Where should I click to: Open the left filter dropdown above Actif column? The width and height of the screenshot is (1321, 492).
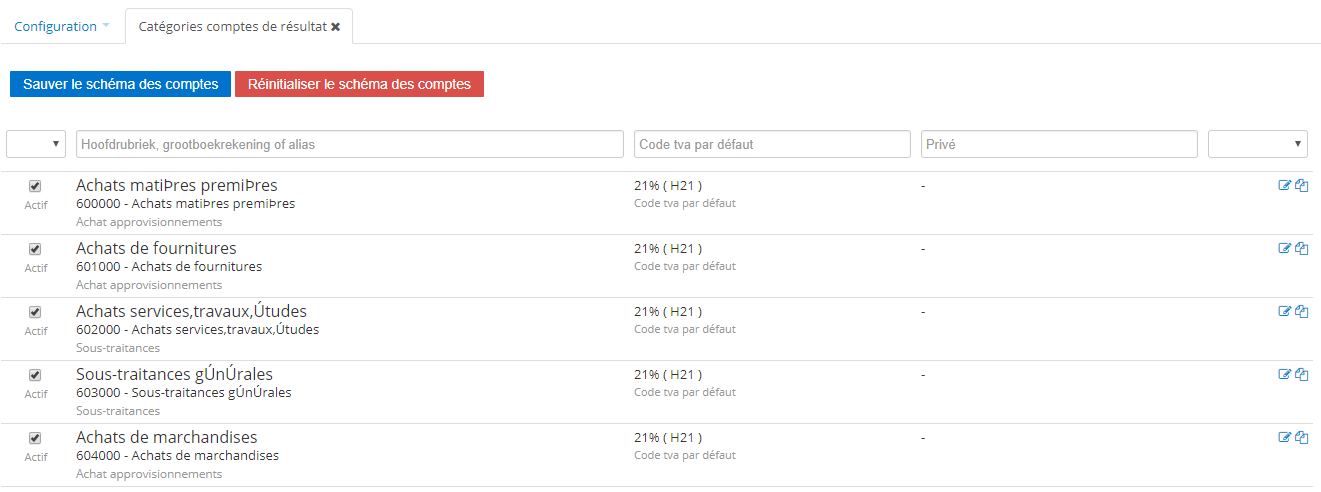pos(36,144)
